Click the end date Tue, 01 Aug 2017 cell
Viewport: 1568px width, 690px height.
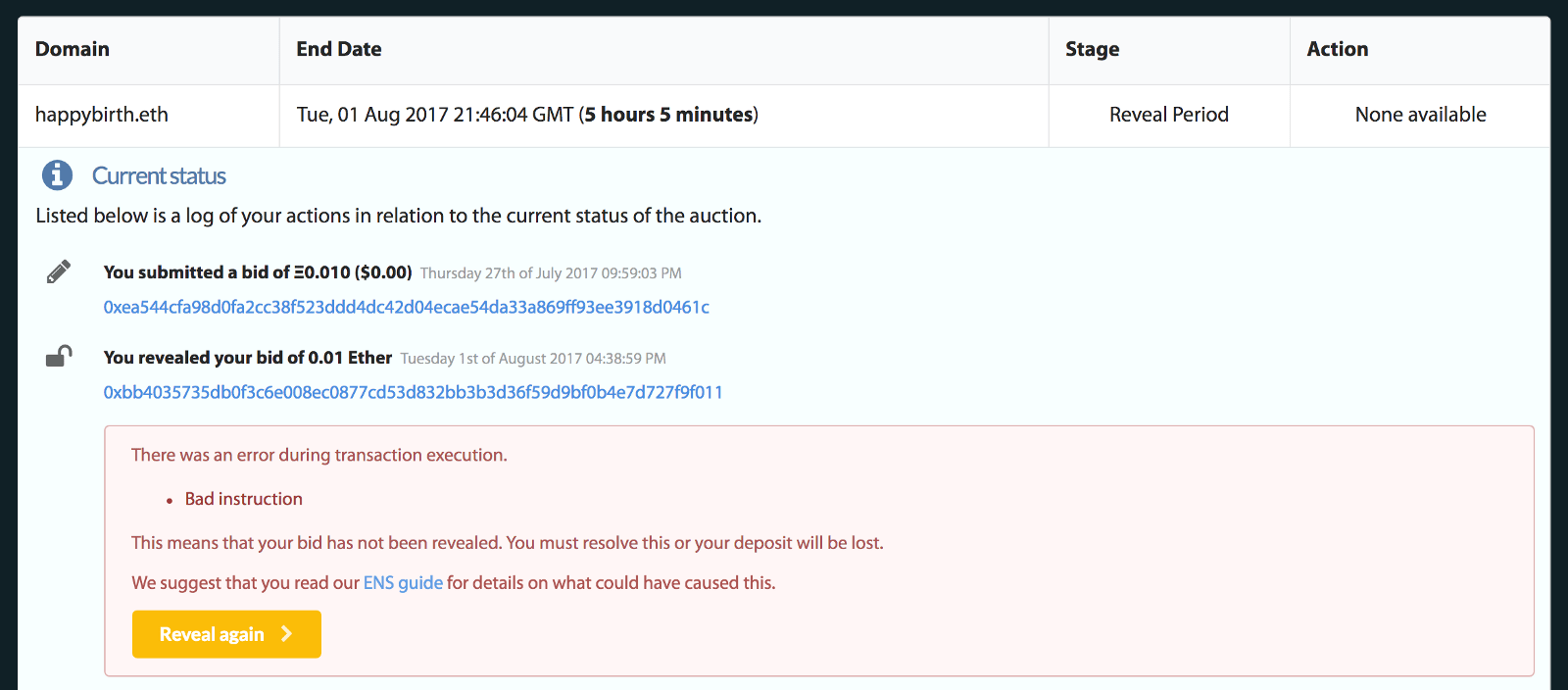coord(664,116)
